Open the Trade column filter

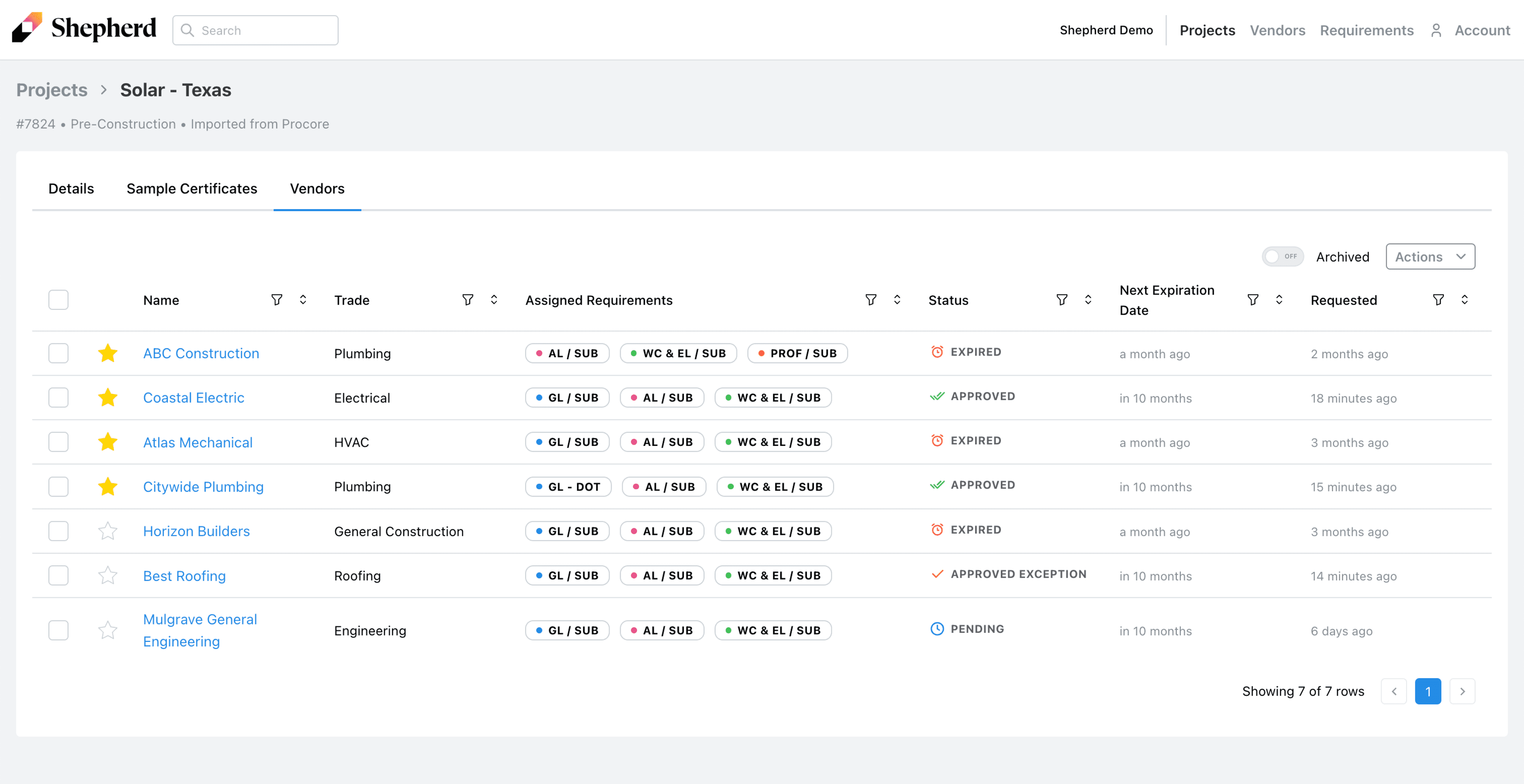click(x=468, y=300)
